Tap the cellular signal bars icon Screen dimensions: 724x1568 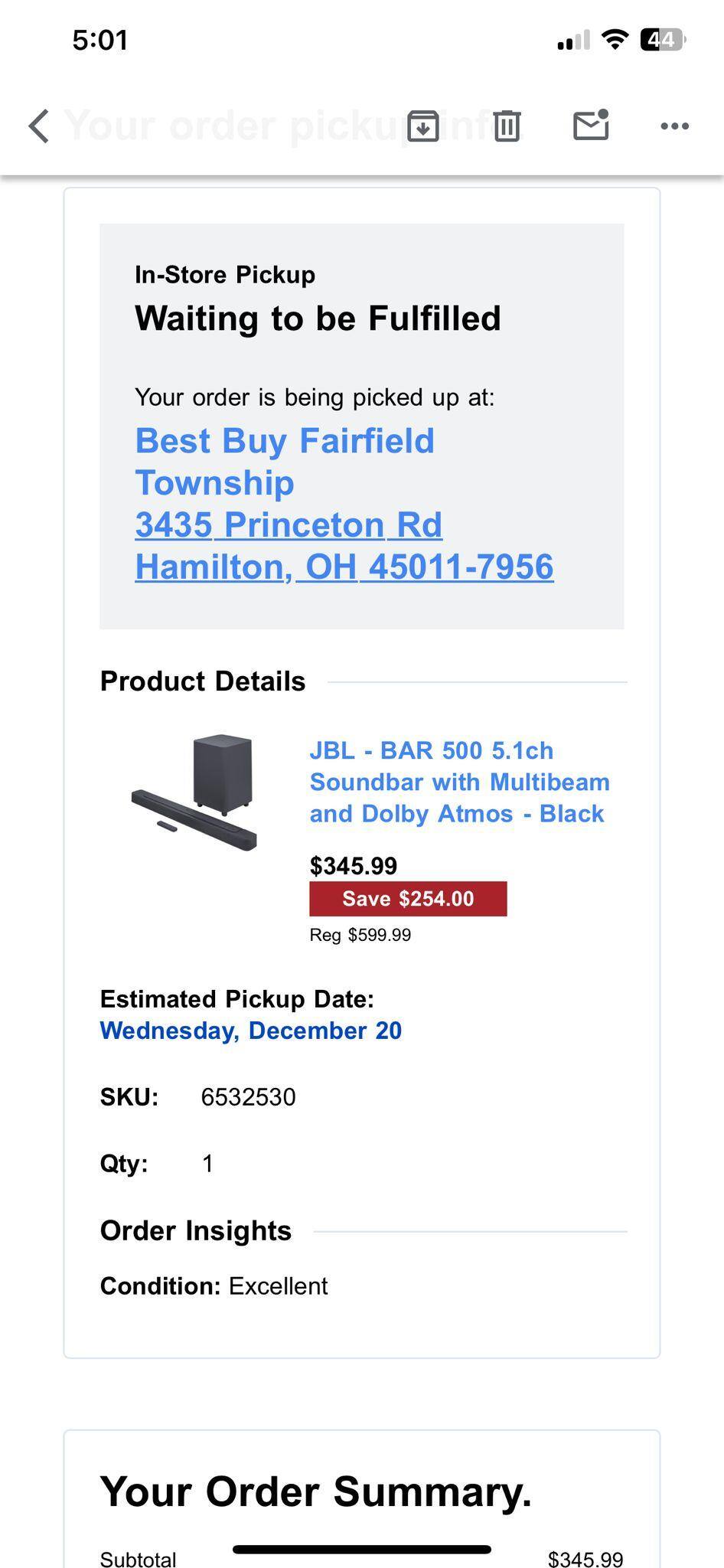click(573, 41)
